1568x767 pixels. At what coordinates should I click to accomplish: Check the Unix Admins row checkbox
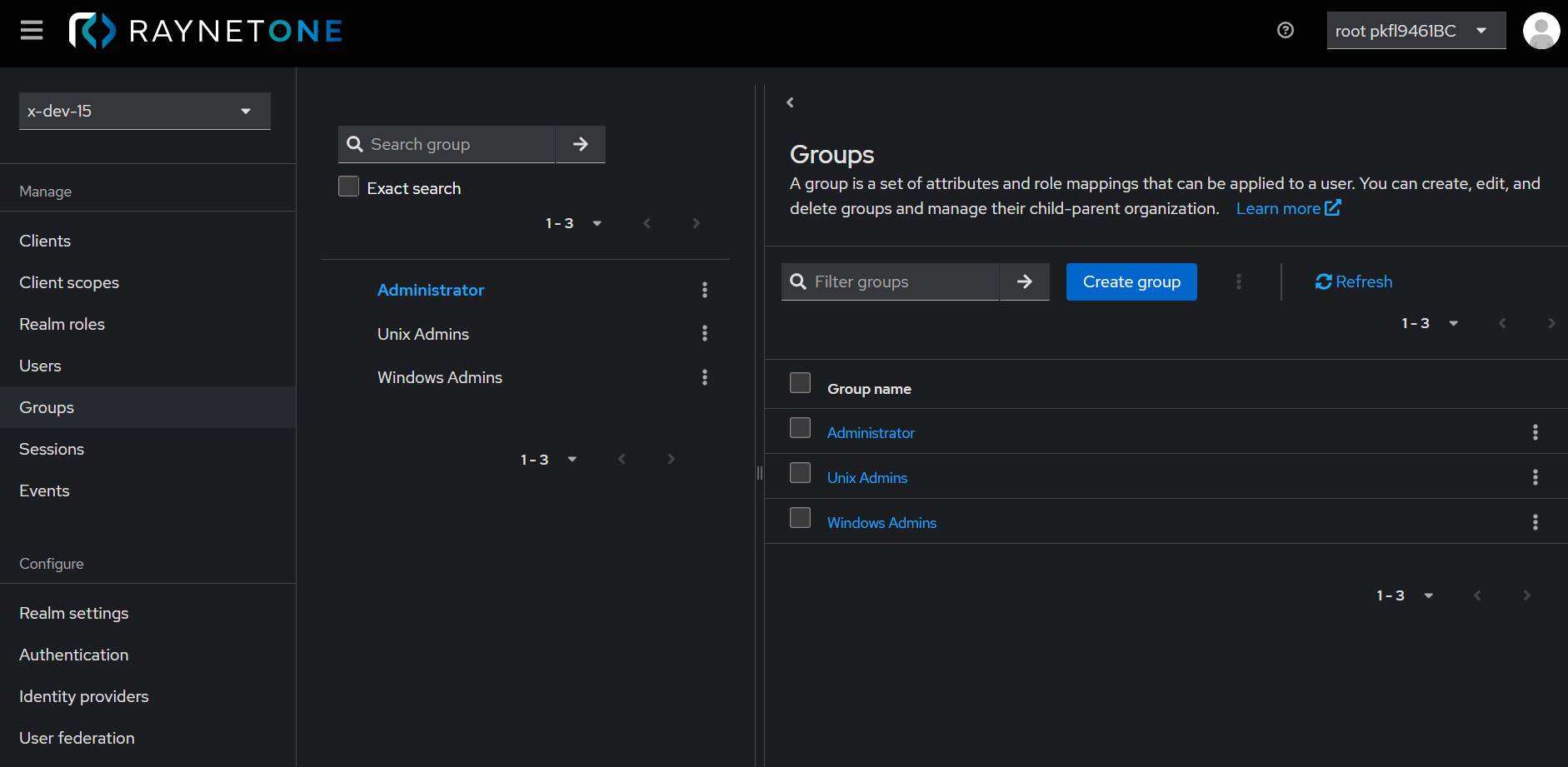pos(800,472)
